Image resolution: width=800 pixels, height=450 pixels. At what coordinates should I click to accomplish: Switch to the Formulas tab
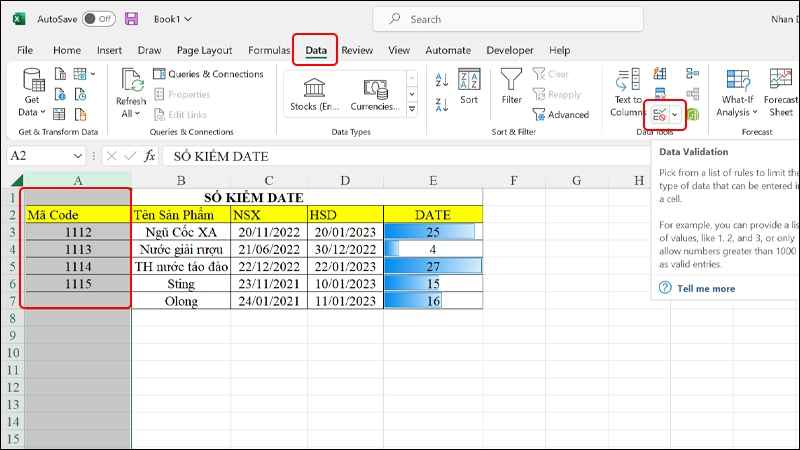[269, 50]
